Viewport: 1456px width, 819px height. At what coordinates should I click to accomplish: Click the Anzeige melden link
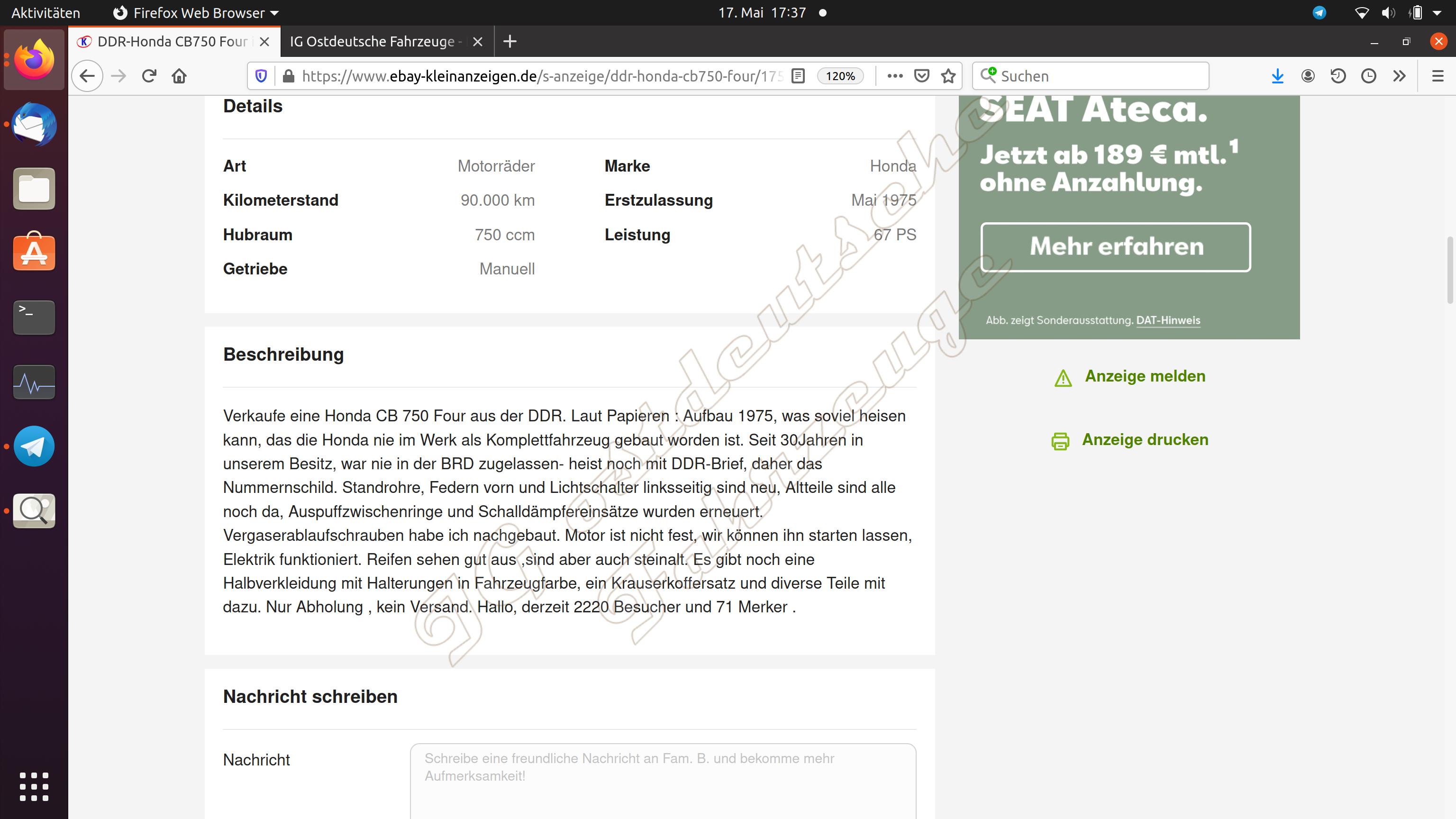pyautogui.click(x=1145, y=376)
